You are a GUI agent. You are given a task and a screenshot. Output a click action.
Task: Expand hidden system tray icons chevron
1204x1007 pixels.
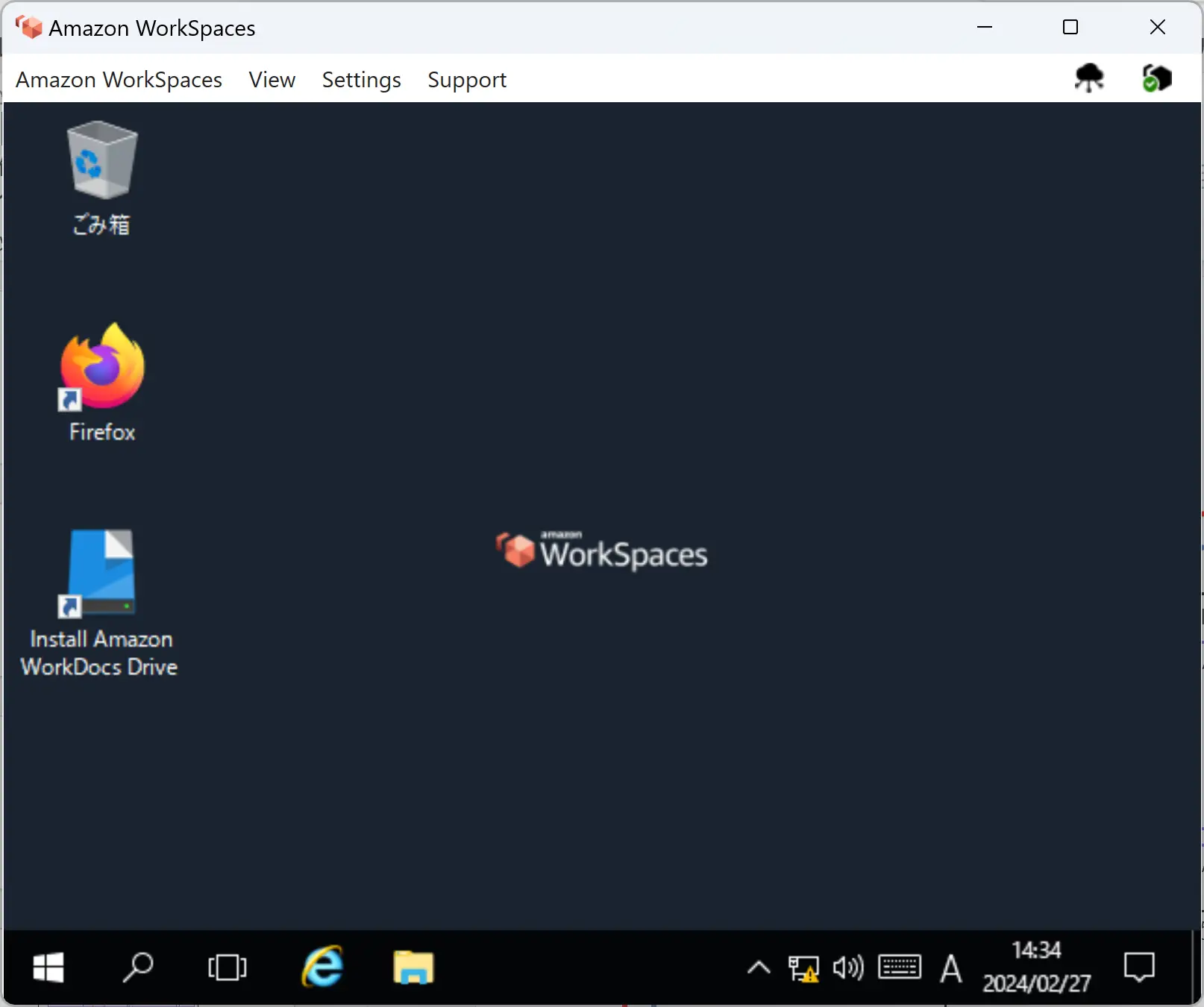759,968
